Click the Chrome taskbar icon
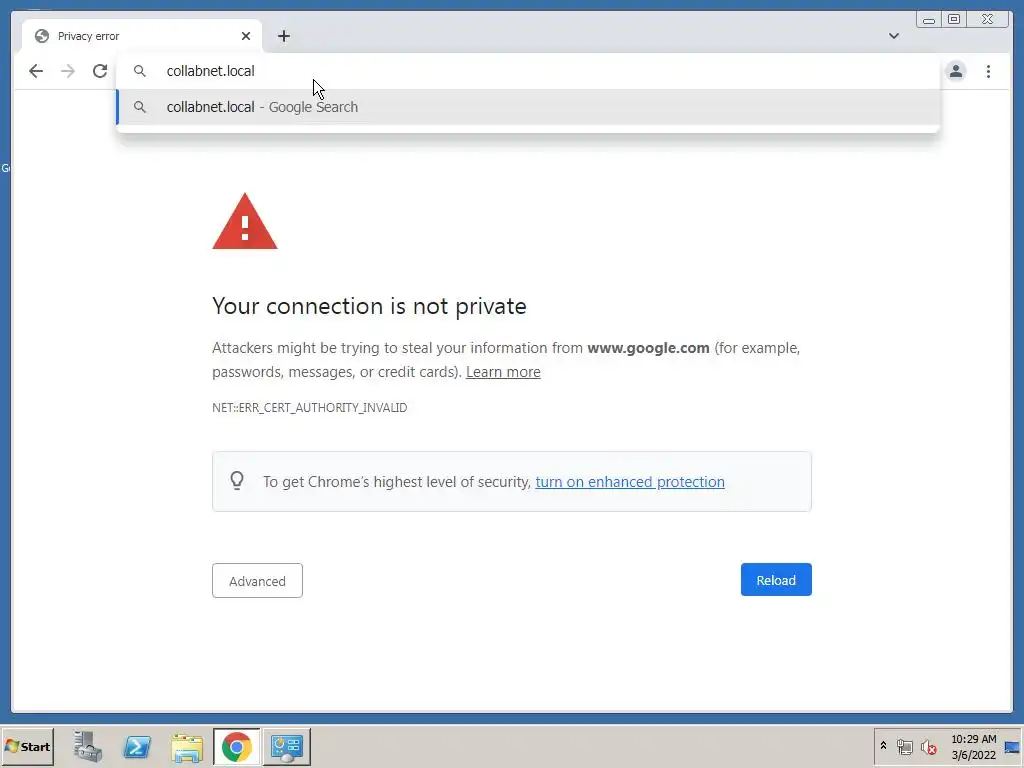This screenshot has height=768, width=1024. click(x=236, y=746)
